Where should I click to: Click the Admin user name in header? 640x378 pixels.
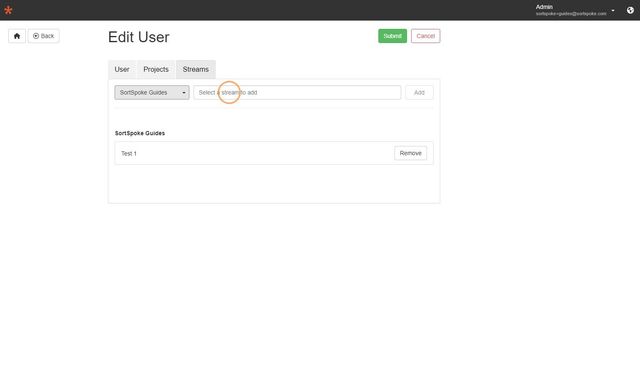(544, 7)
